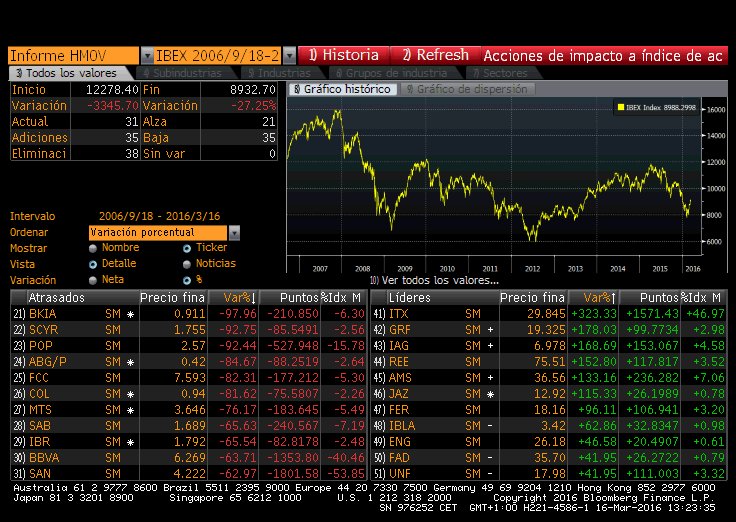Click the asterisk marker on JAZ row
The width and height of the screenshot is (736, 522).
pos(491,394)
